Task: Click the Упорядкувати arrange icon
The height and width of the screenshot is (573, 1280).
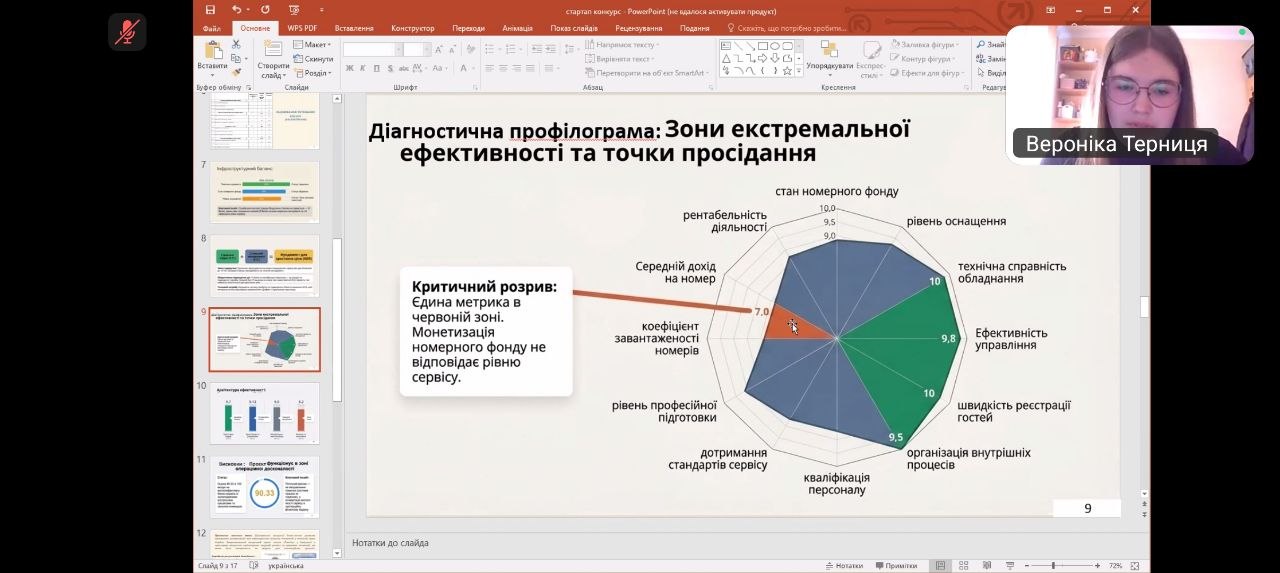Action: click(829, 52)
